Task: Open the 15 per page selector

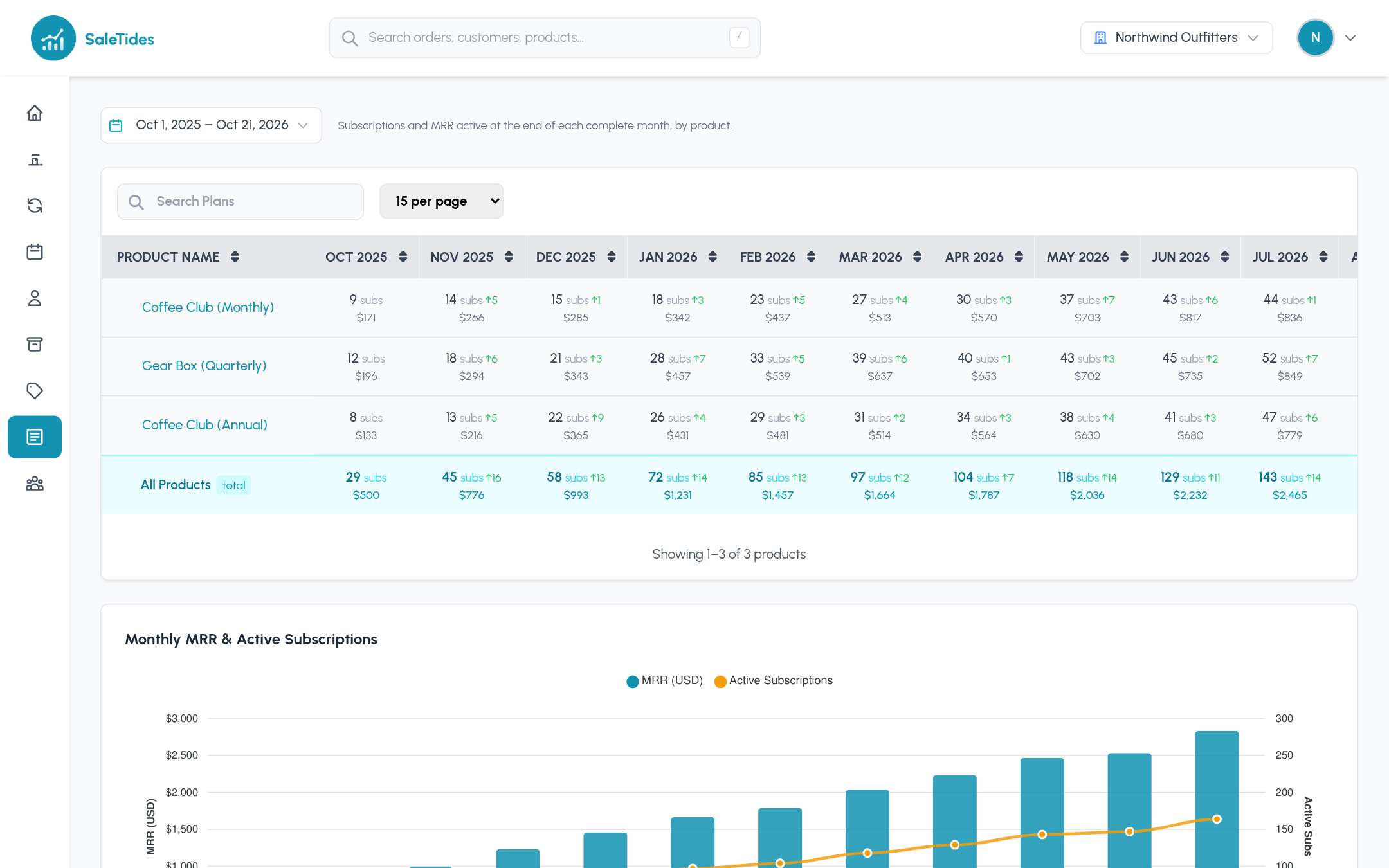Action: [441, 201]
